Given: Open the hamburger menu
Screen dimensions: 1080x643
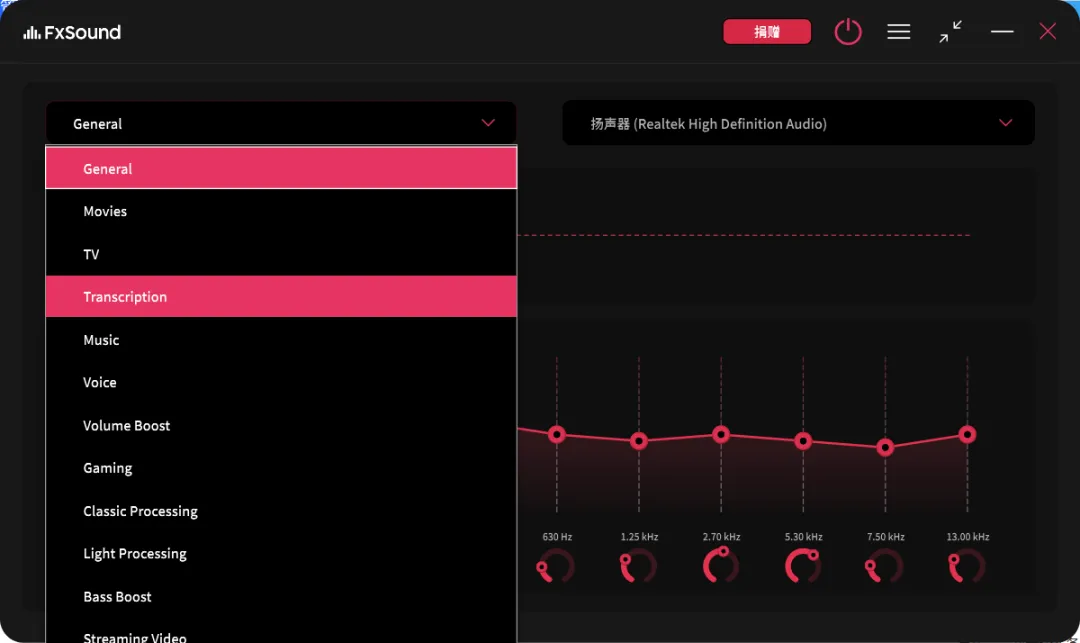Looking at the screenshot, I should tap(898, 32).
